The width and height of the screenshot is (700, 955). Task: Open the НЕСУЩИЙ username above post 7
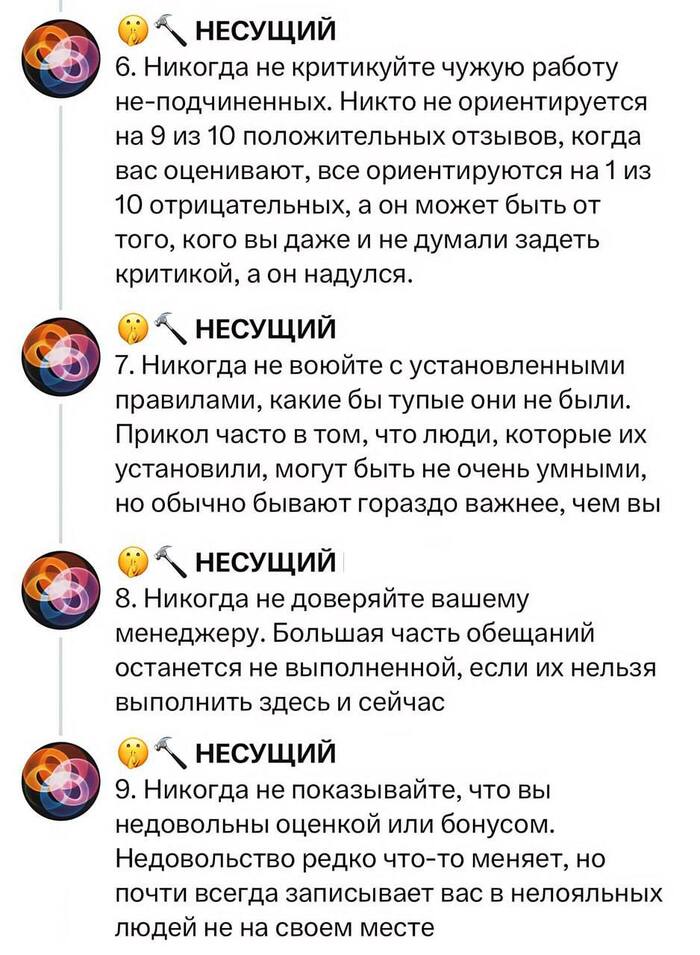tap(262, 328)
